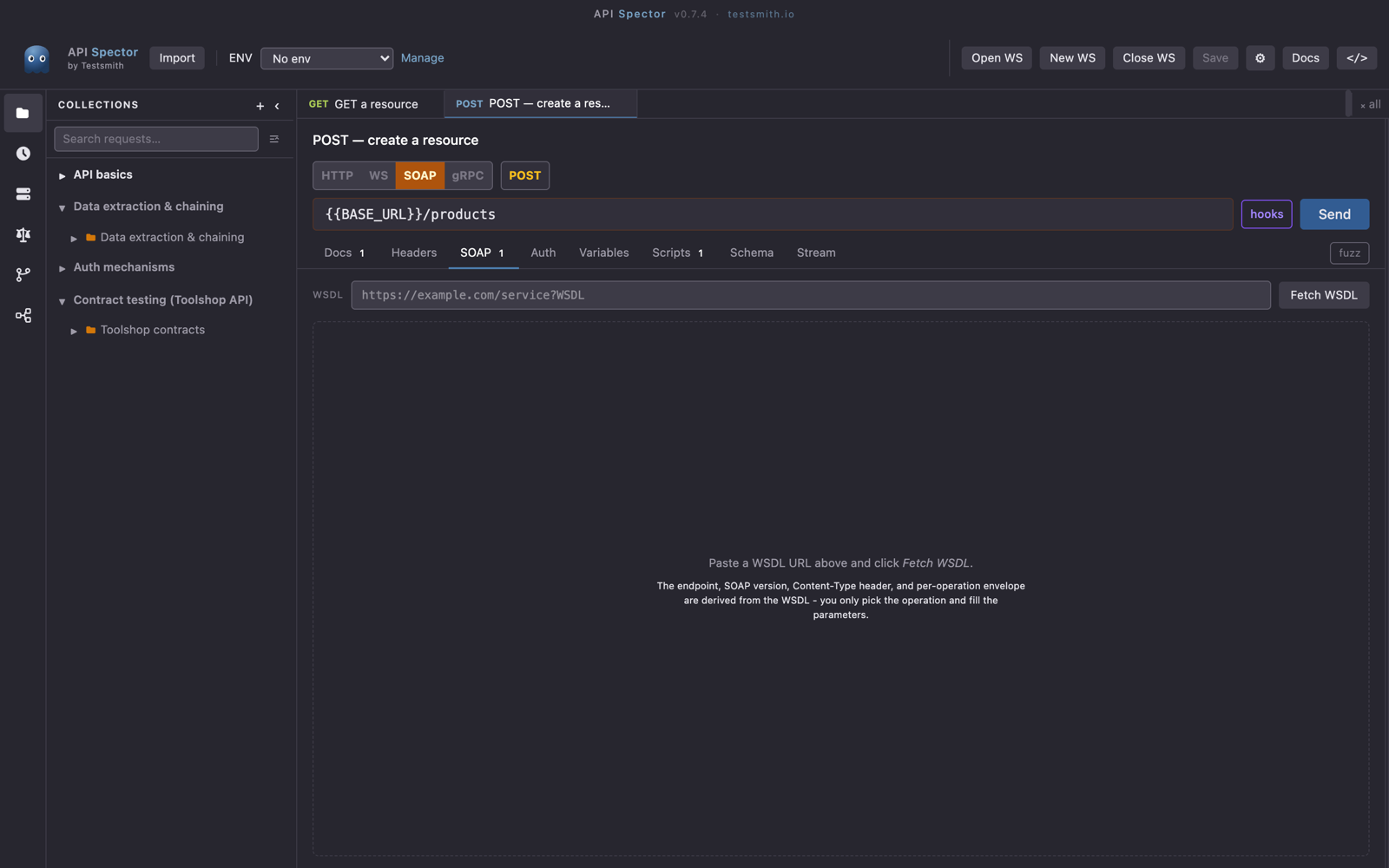Click the hooks button
1389x868 pixels.
1267,214
